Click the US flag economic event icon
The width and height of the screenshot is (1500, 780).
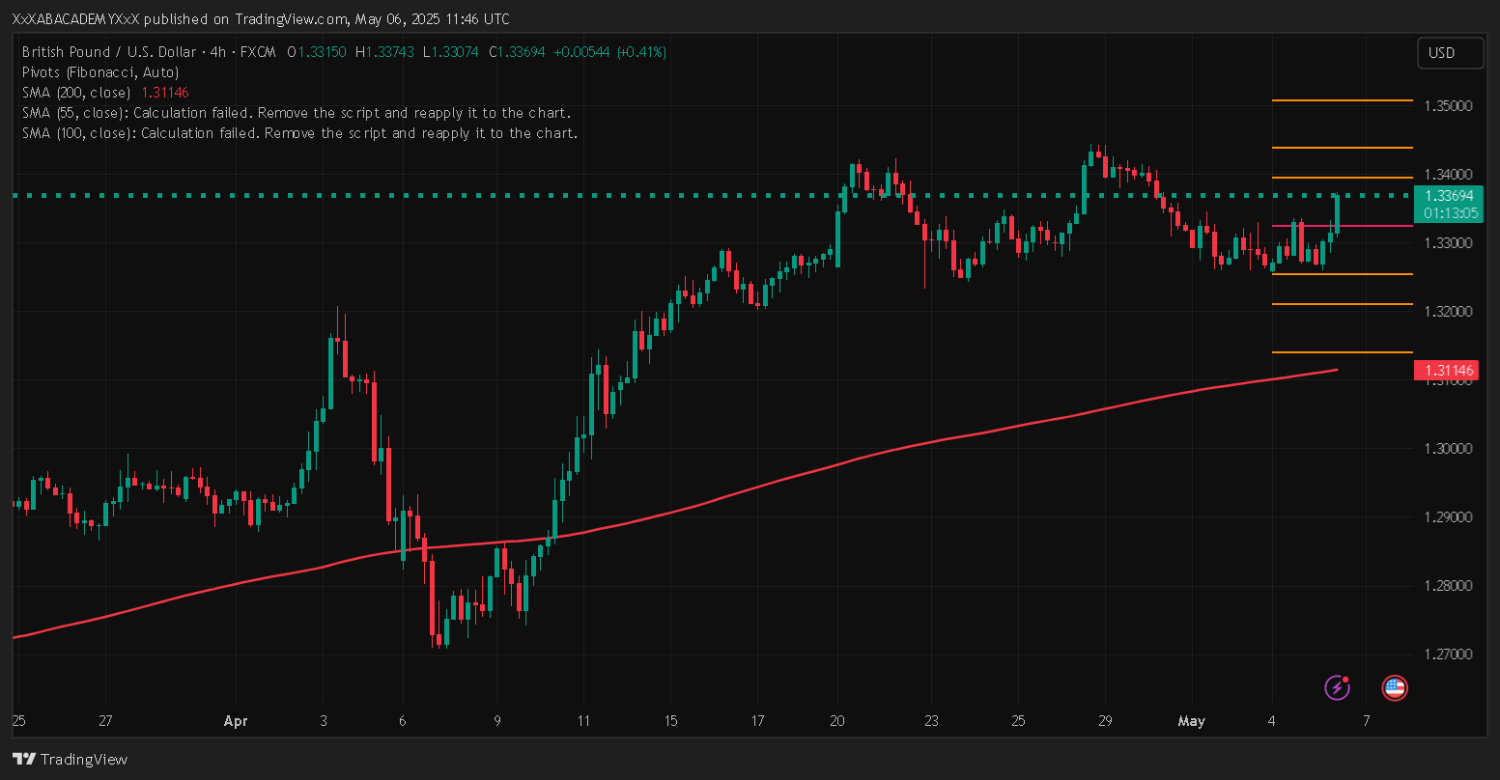click(1394, 687)
